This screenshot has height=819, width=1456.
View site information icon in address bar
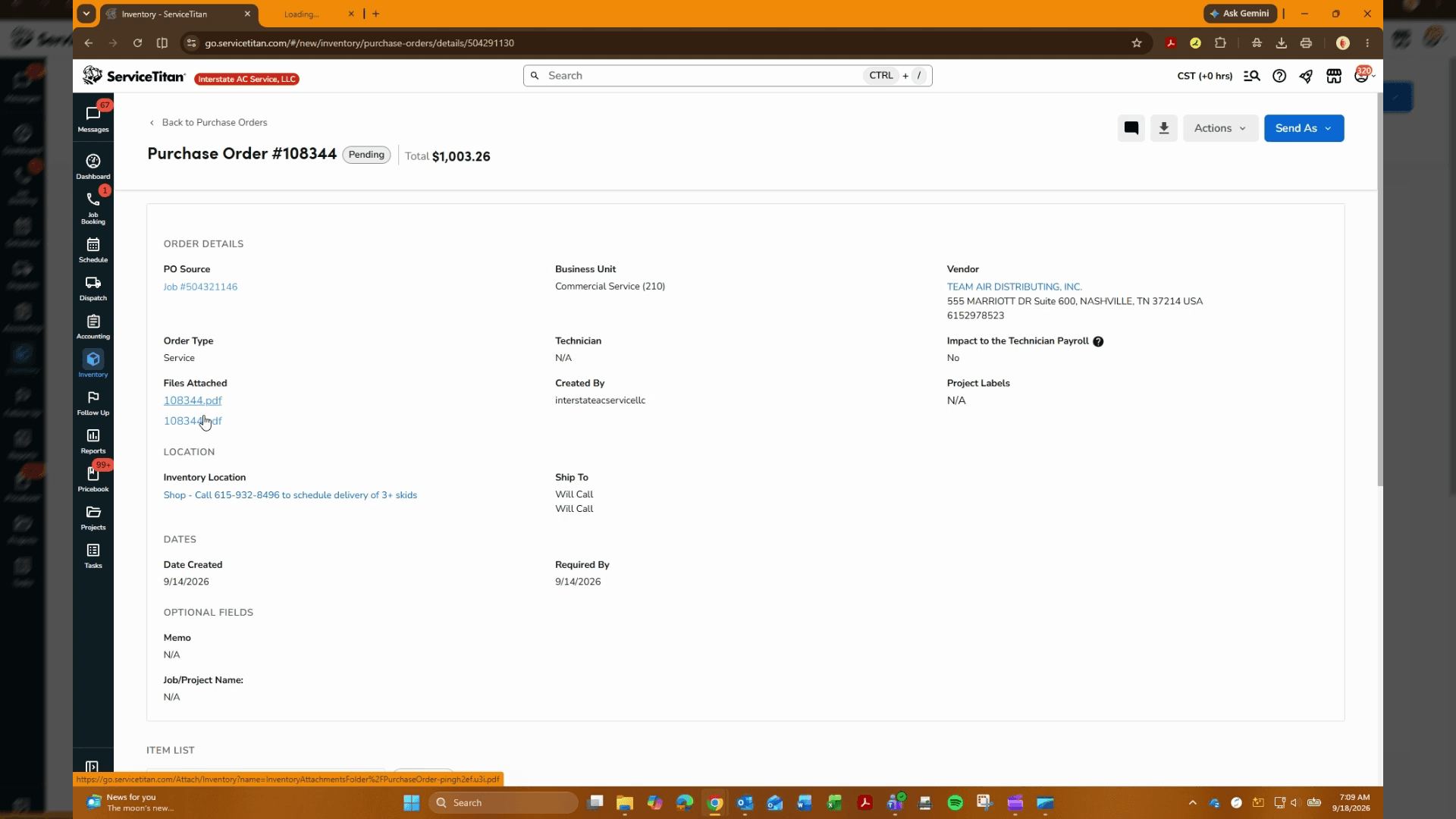(191, 43)
